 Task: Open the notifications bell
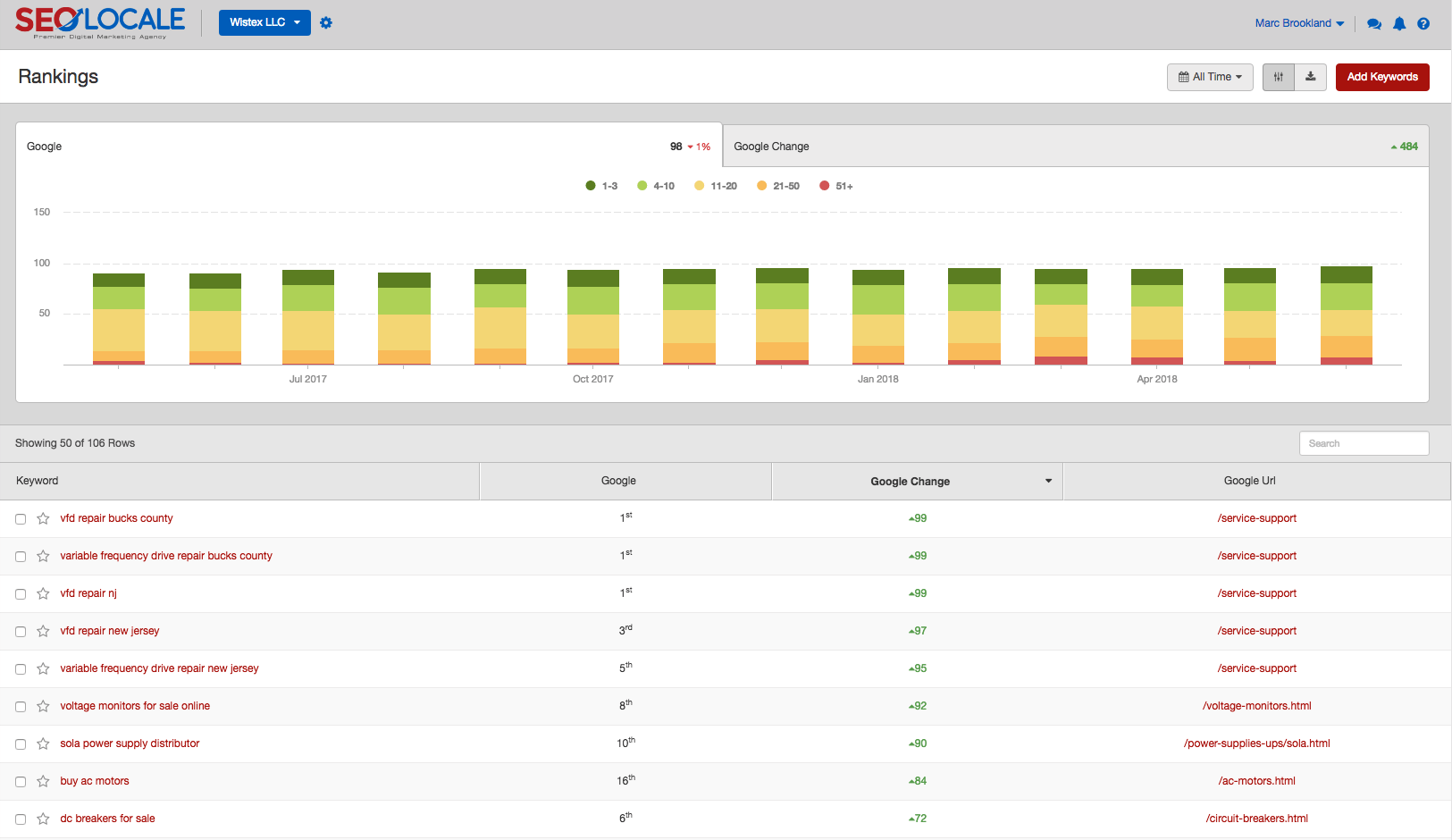(1399, 24)
